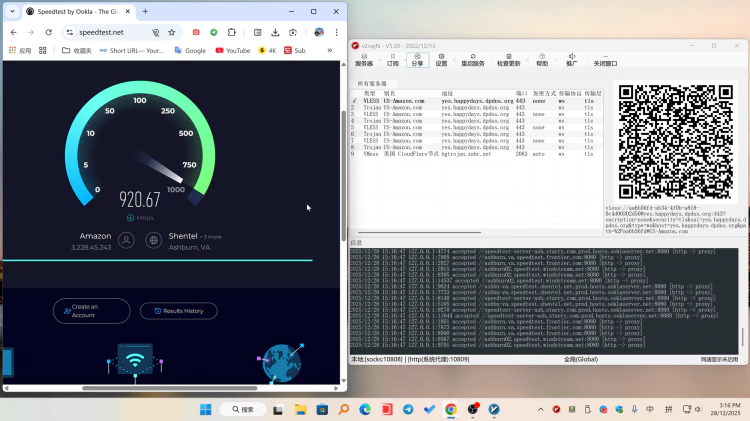750x421 pixels.
Task: Open the YouTube bookmark
Action: coord(233,50)
